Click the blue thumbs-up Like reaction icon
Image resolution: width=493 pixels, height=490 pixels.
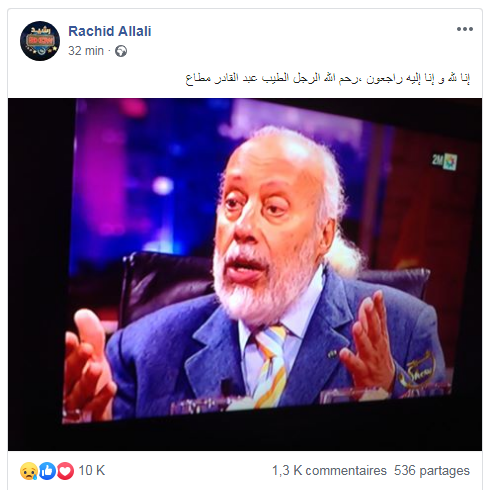click(47, 471)
